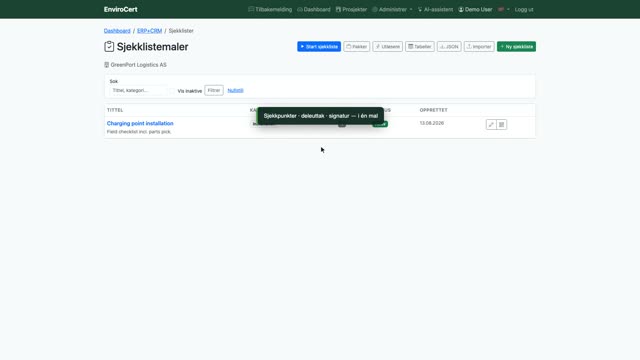Apply filter with Filtrer button
This screenshot has width=640, height=360.
pyautogui.click(x=214, y=90)
